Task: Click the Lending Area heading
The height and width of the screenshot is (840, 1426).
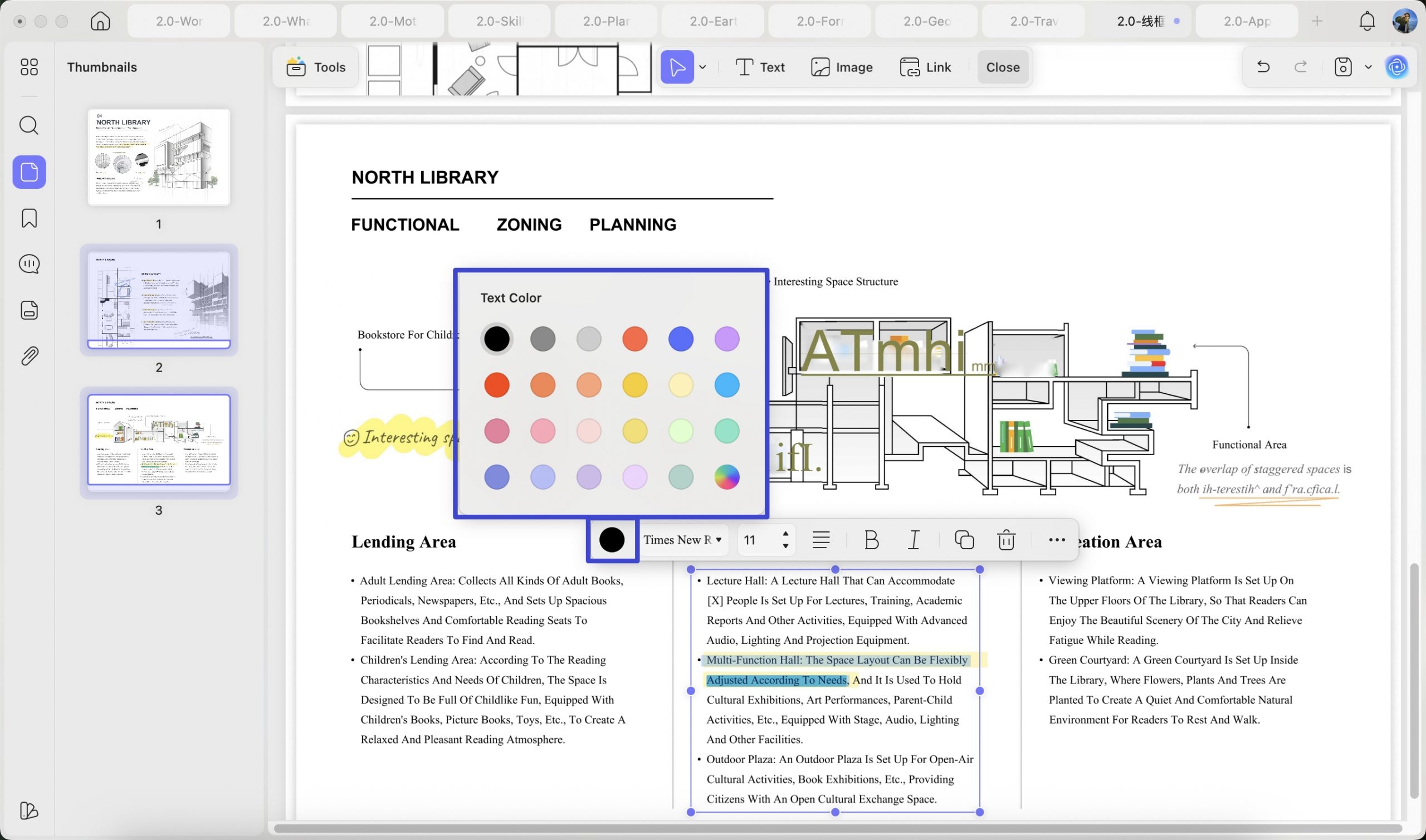Action: point(403,541)
